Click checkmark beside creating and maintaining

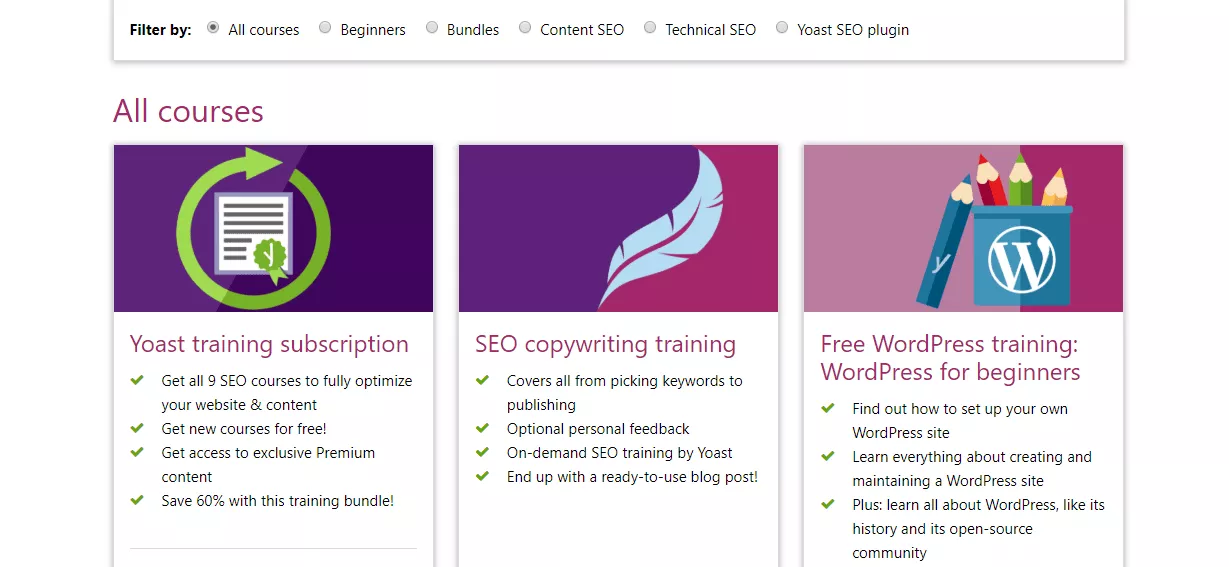click(x=828, y=456)
